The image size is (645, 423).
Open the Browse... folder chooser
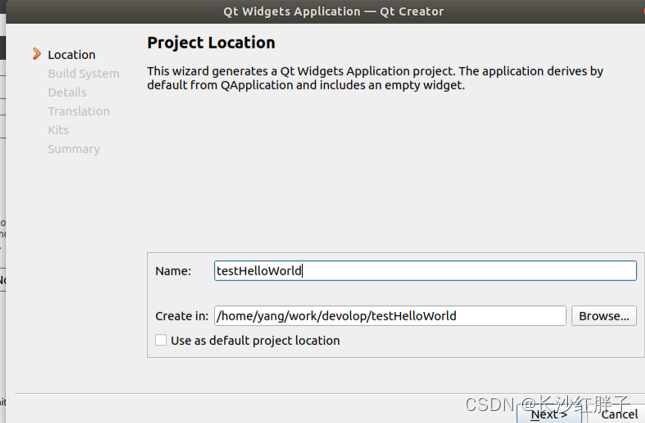coord(604,316)
